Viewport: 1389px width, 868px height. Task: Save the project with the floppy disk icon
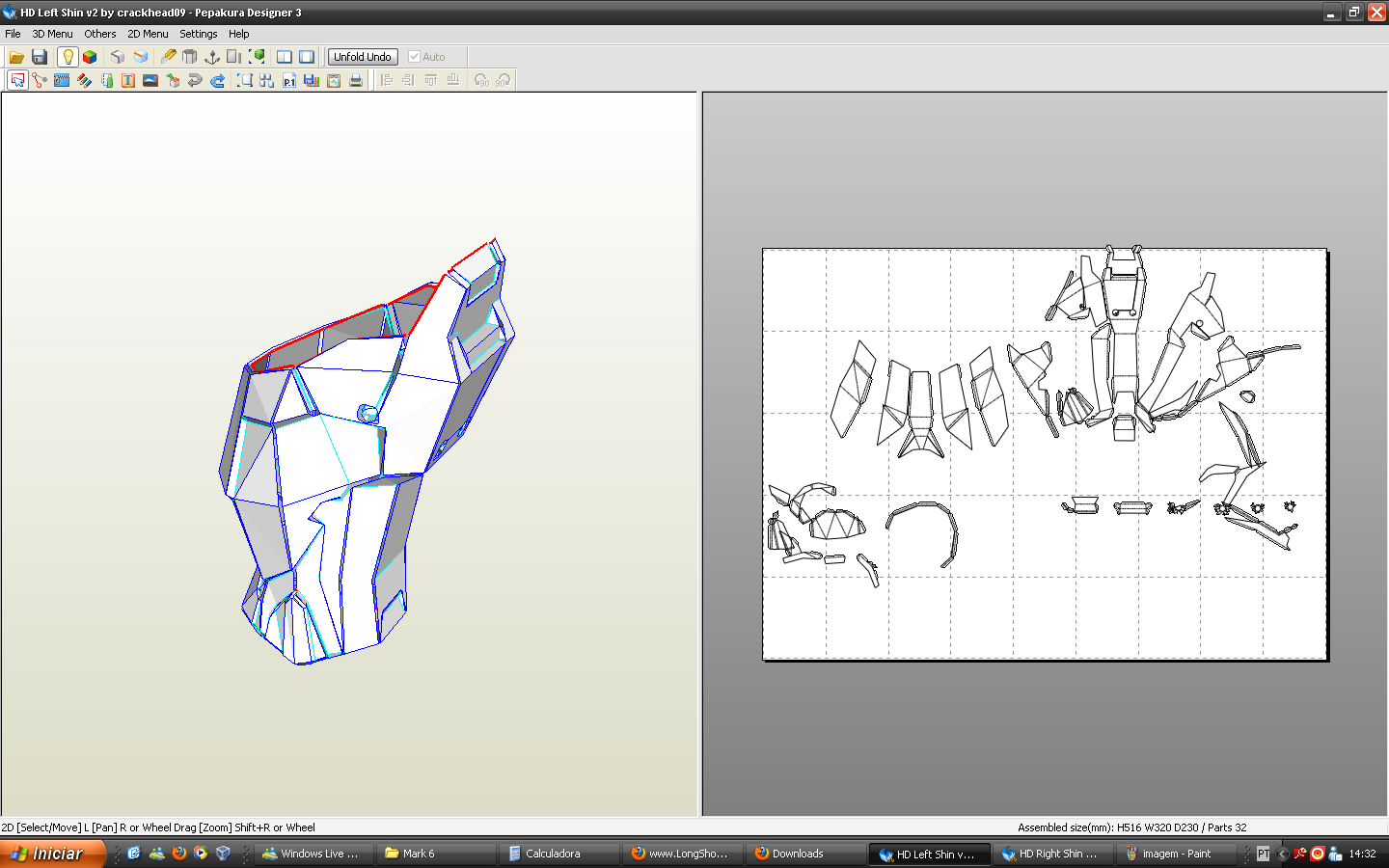point(40,57)
